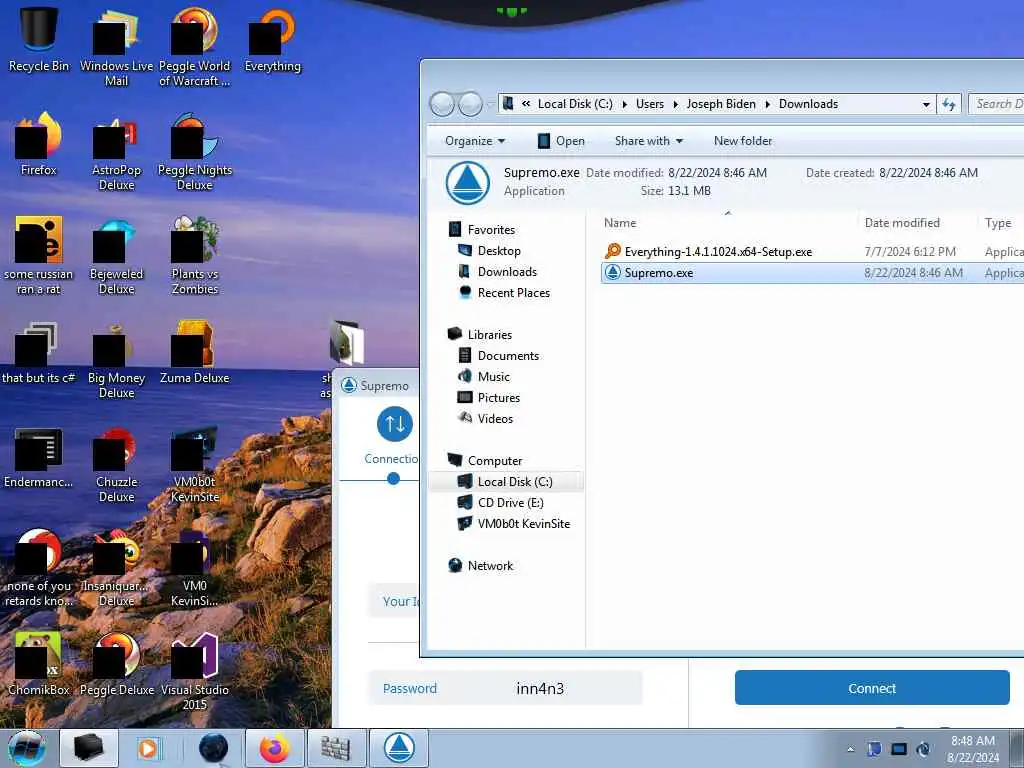Viewport: 1024px width, 768px height.
Task: Launch AstroPop Deluxe desktop icon
Action: click(116, 152)
